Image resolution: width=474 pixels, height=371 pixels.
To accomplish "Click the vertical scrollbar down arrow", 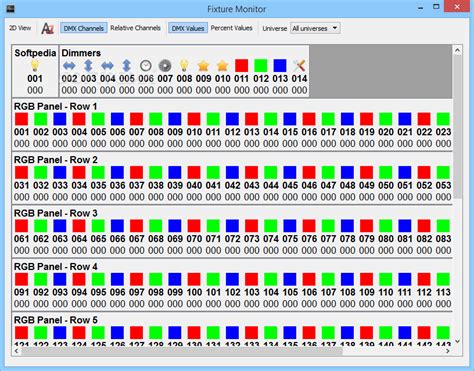I will (x=457, y=341).
